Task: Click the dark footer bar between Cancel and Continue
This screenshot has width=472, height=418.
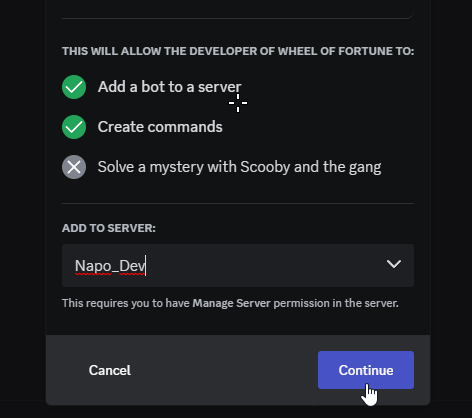Action: [x=224, y=370]
